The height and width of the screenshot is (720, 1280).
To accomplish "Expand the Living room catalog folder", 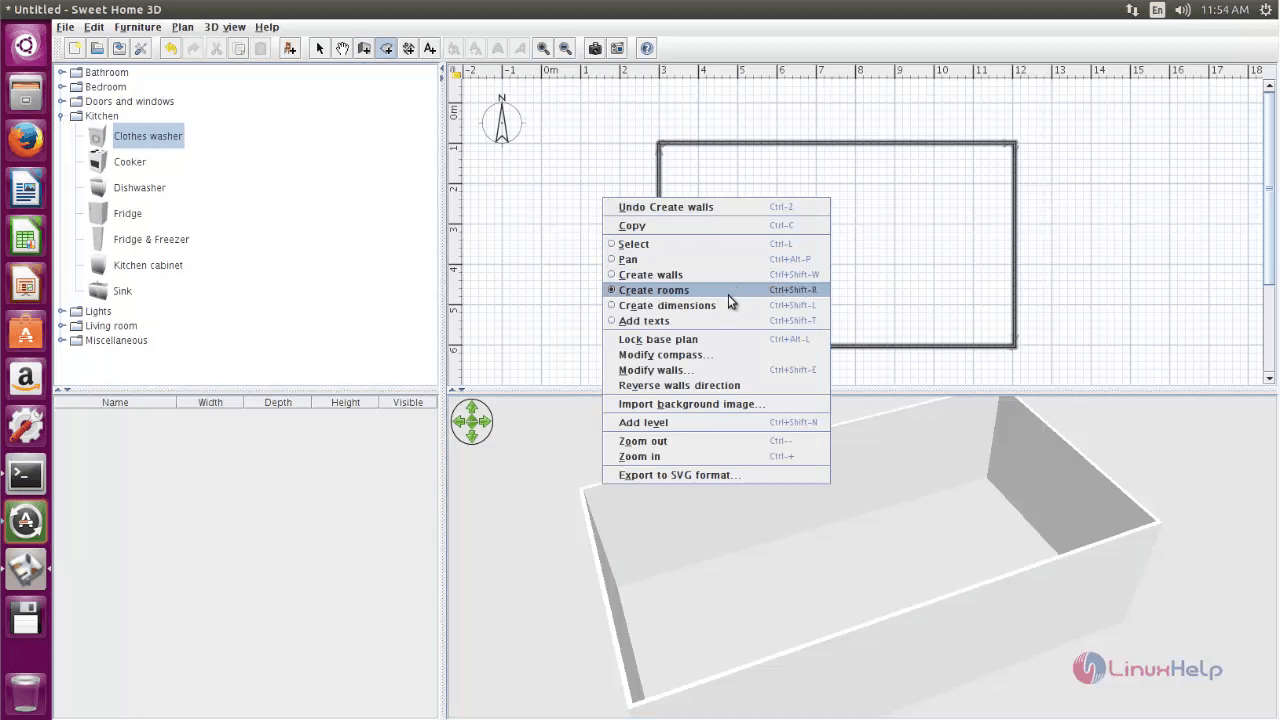I will [x=62, y=326].
